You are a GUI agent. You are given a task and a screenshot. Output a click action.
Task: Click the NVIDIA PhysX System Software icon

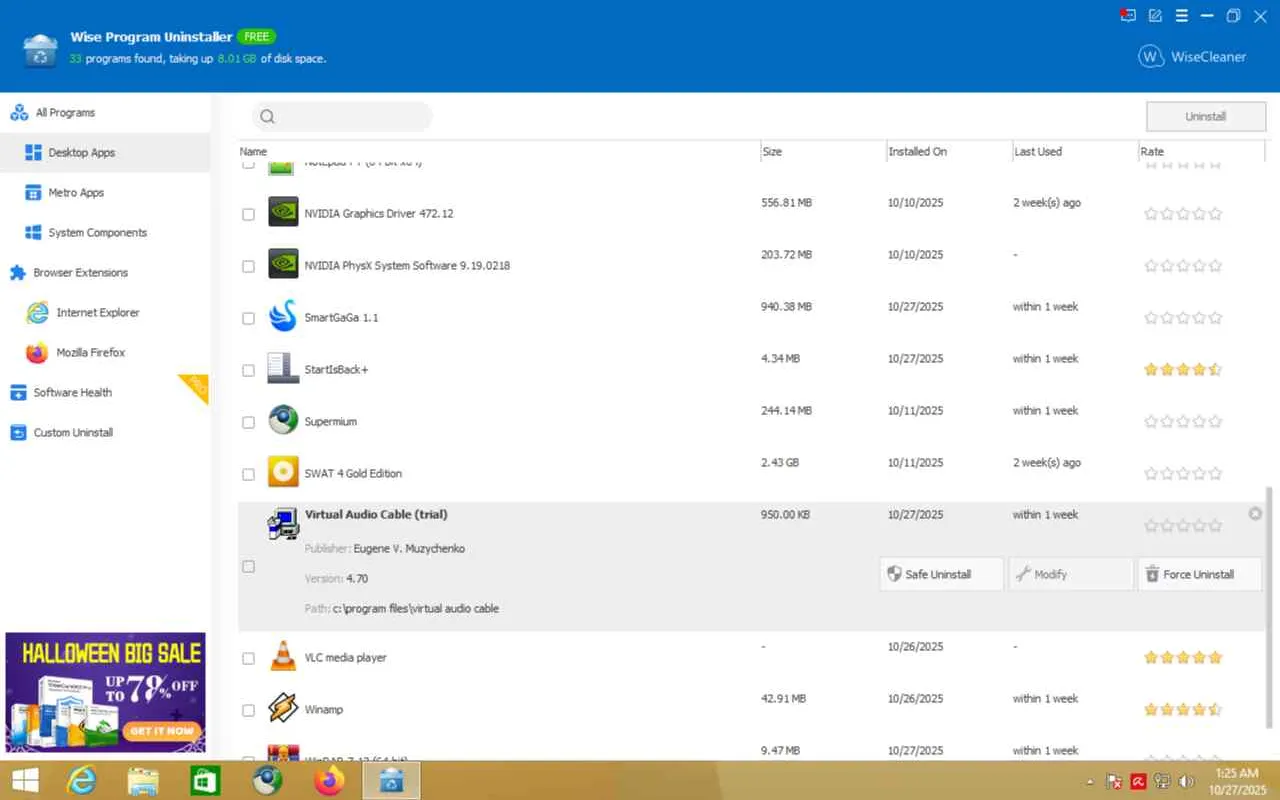click(x=283, y=264)
